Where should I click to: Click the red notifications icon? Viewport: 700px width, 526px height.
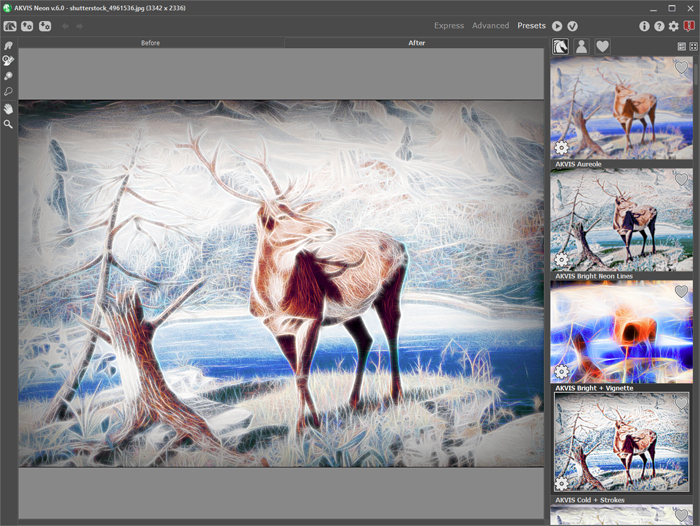689,26
